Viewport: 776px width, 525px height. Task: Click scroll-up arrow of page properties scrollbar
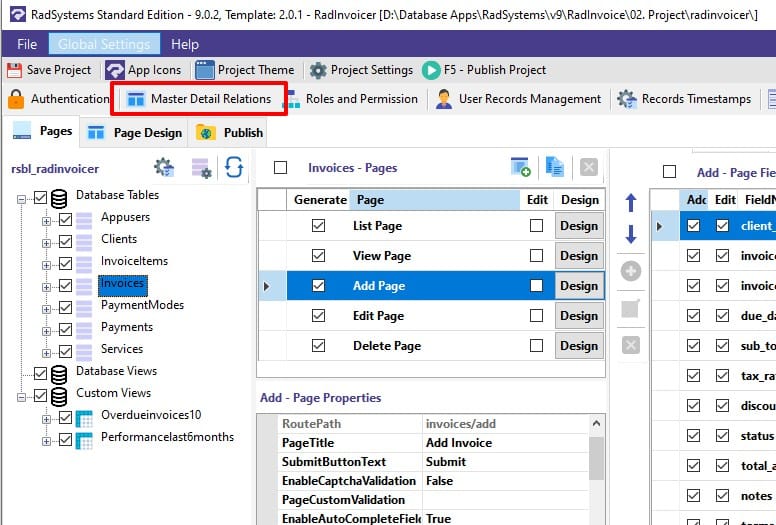click(596, 424)
